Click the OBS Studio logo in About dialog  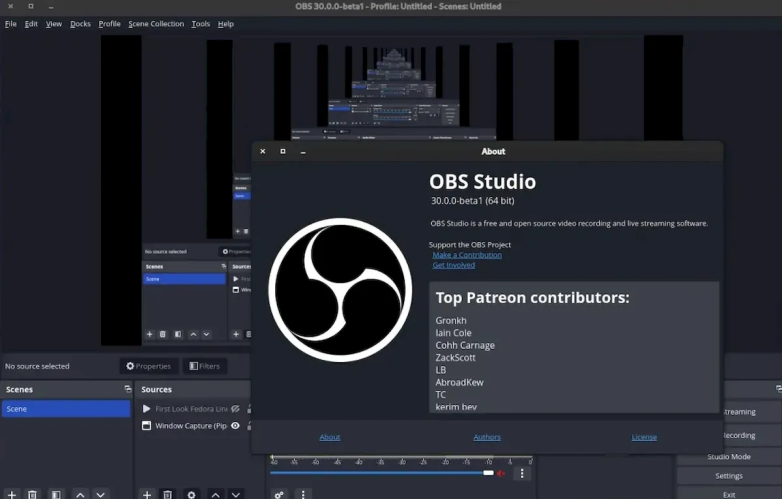click(x=340, y=290)
